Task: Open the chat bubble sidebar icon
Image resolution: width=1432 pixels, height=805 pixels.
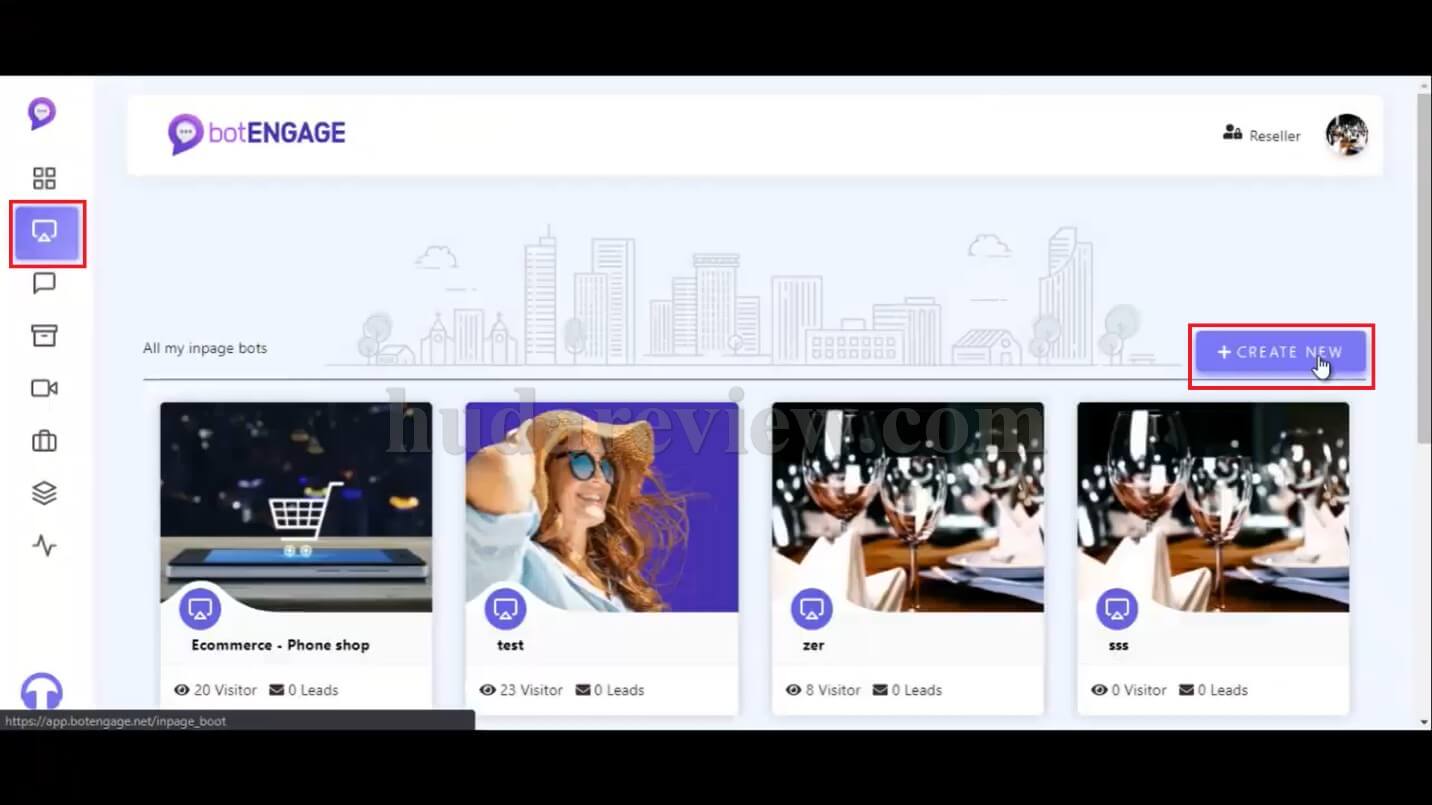Action: tap(44, 284)
